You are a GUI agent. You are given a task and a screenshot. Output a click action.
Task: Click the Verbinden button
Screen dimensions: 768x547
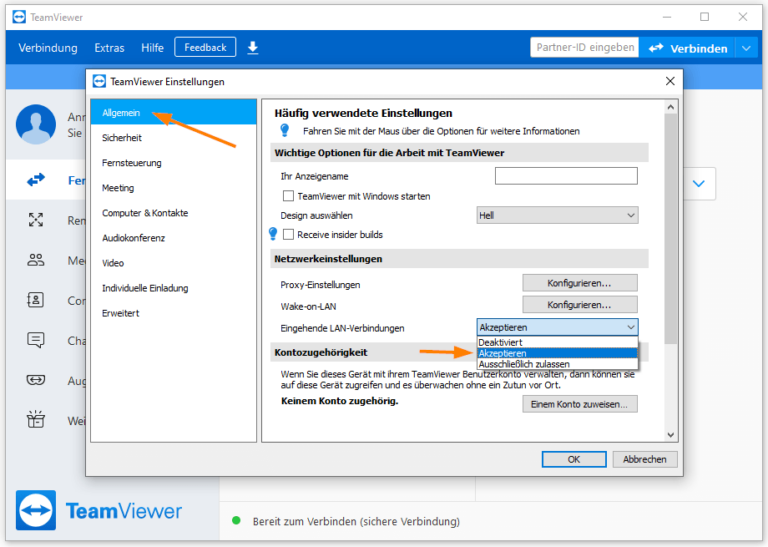[688, 48]
